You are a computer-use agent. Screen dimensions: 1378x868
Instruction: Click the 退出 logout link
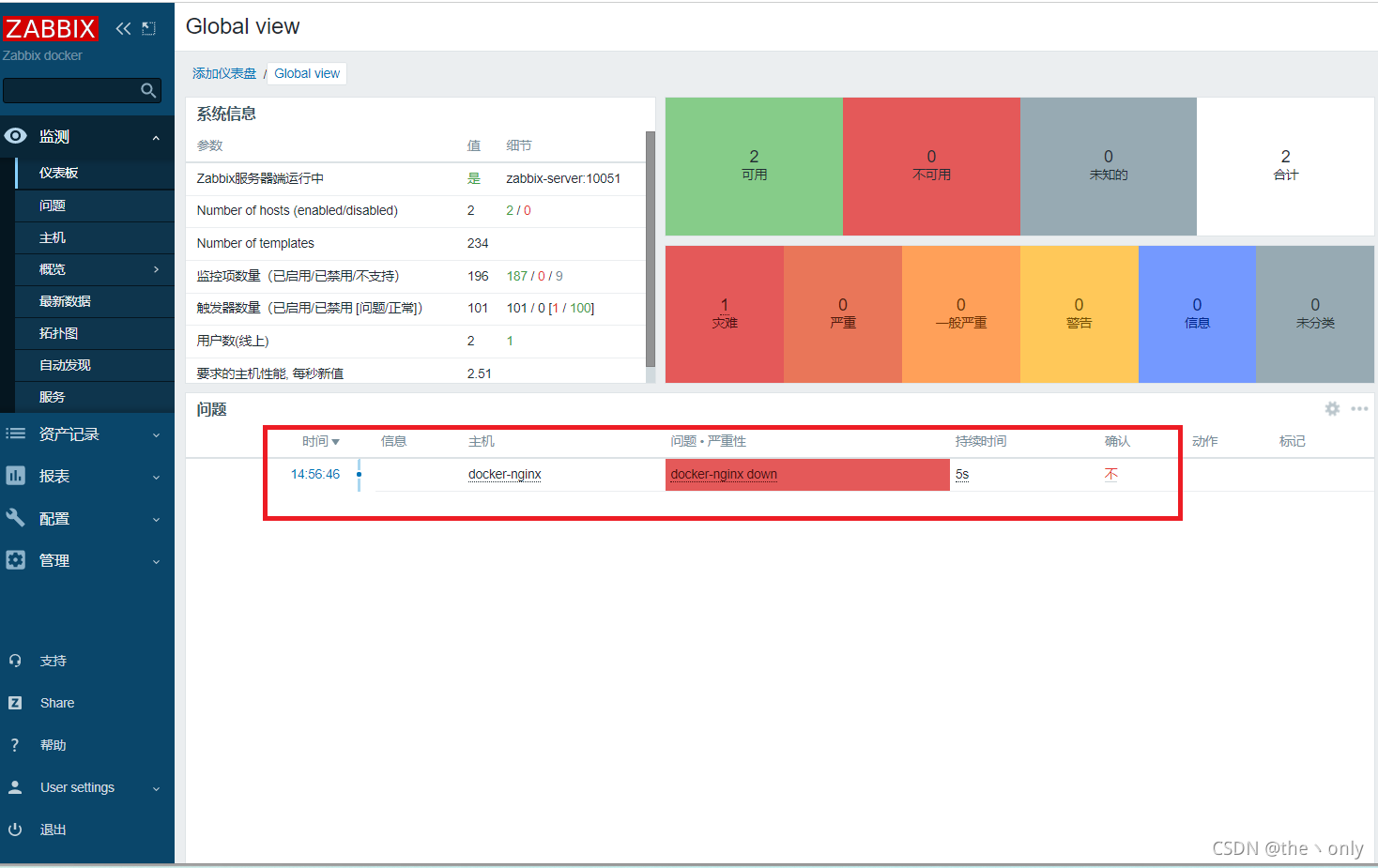(x=54, y=830)
